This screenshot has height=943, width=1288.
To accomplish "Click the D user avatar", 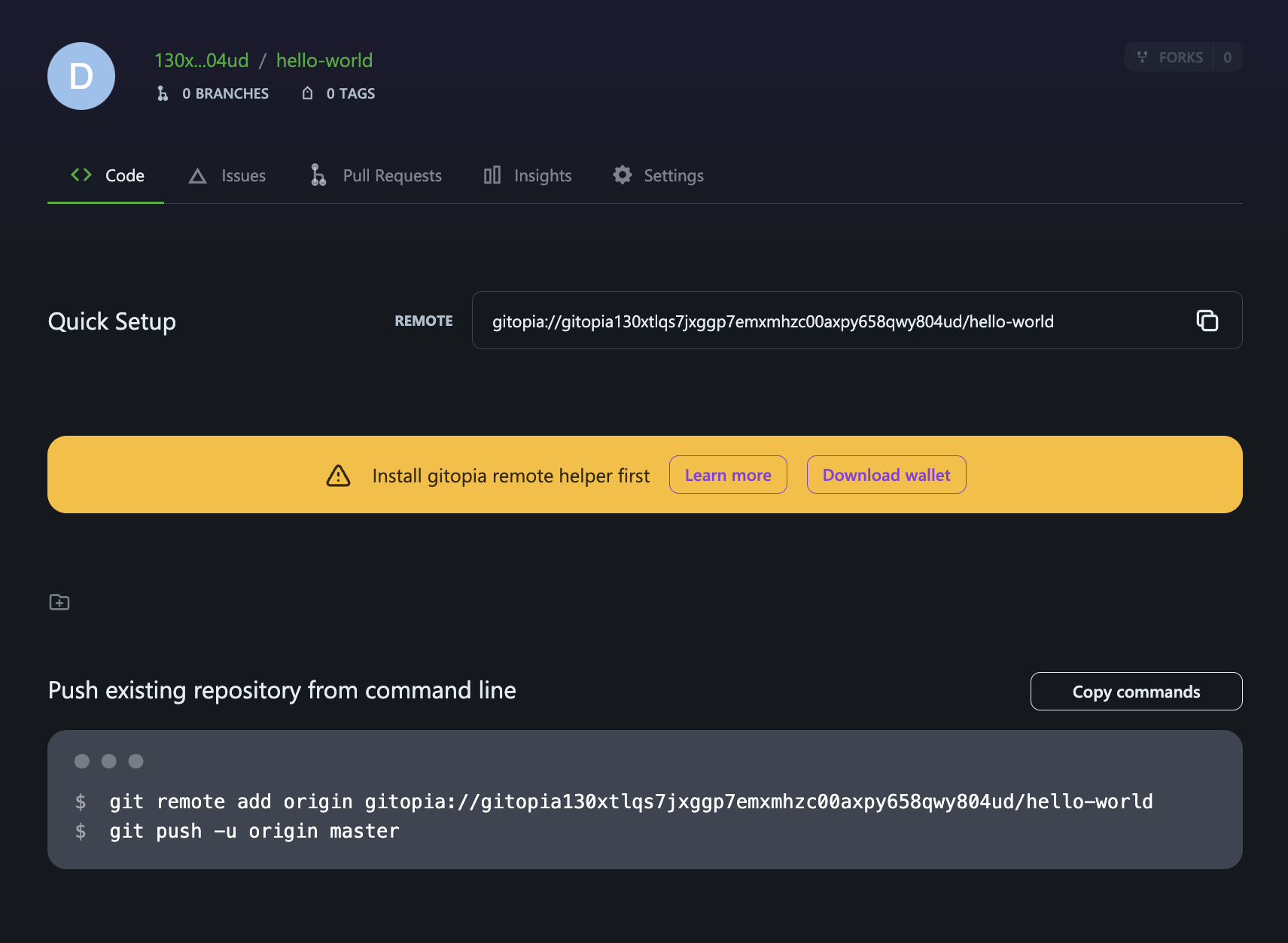I will [81, 76].
